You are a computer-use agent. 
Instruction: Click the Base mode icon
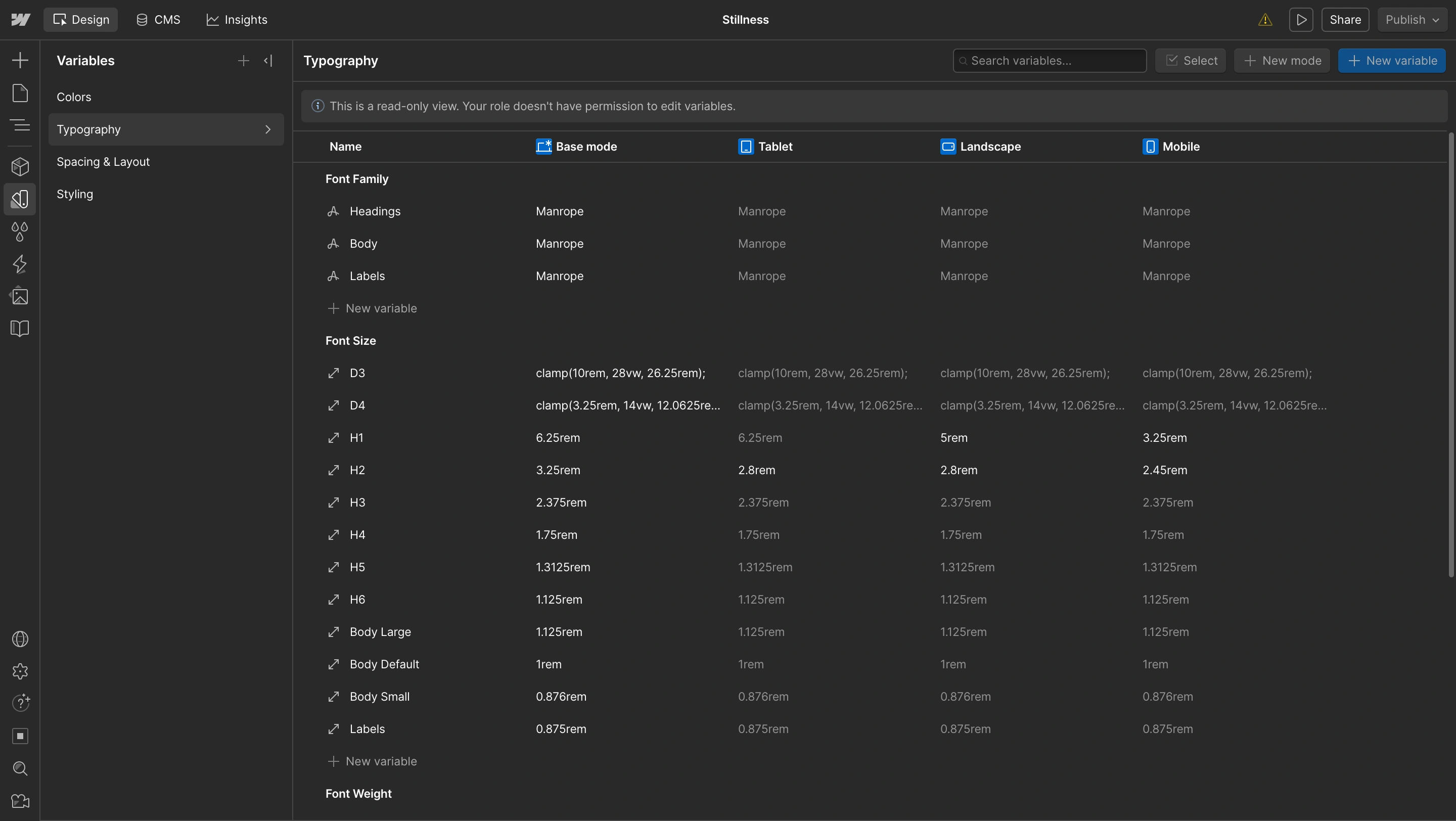pos(544,147)
